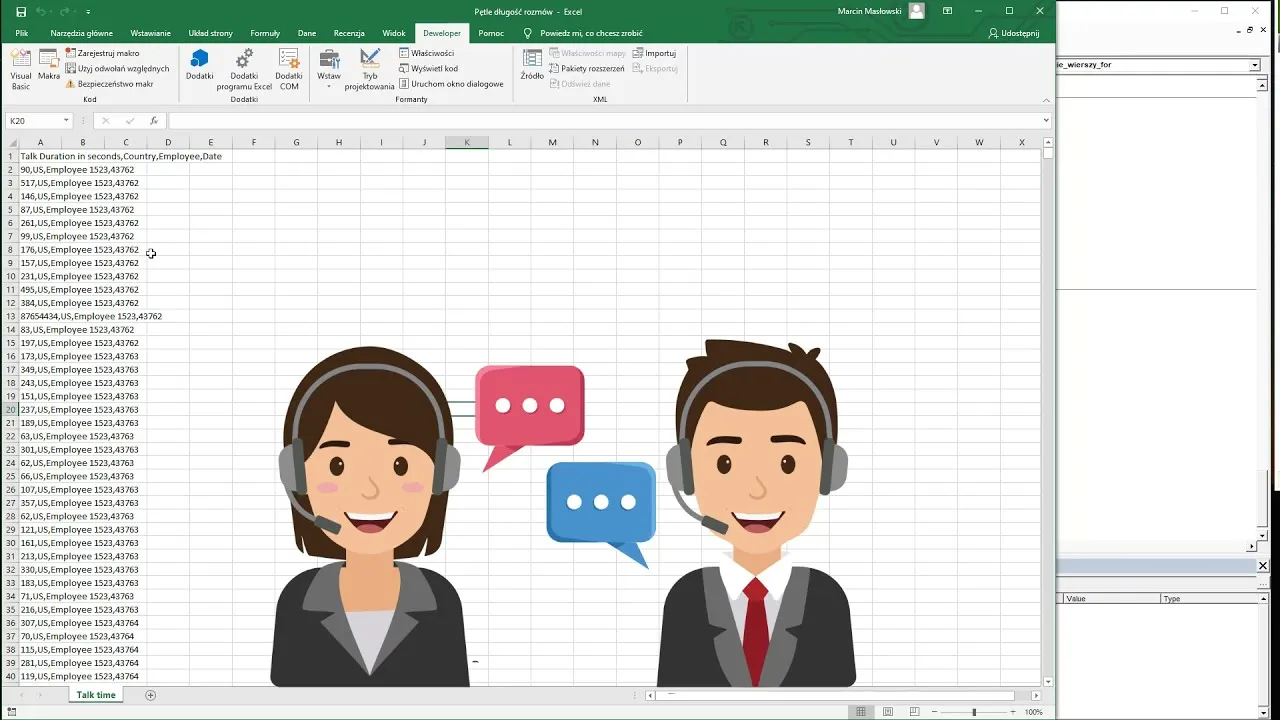
Task: Click the 100% zoom level
Action: pos(1034,712)
